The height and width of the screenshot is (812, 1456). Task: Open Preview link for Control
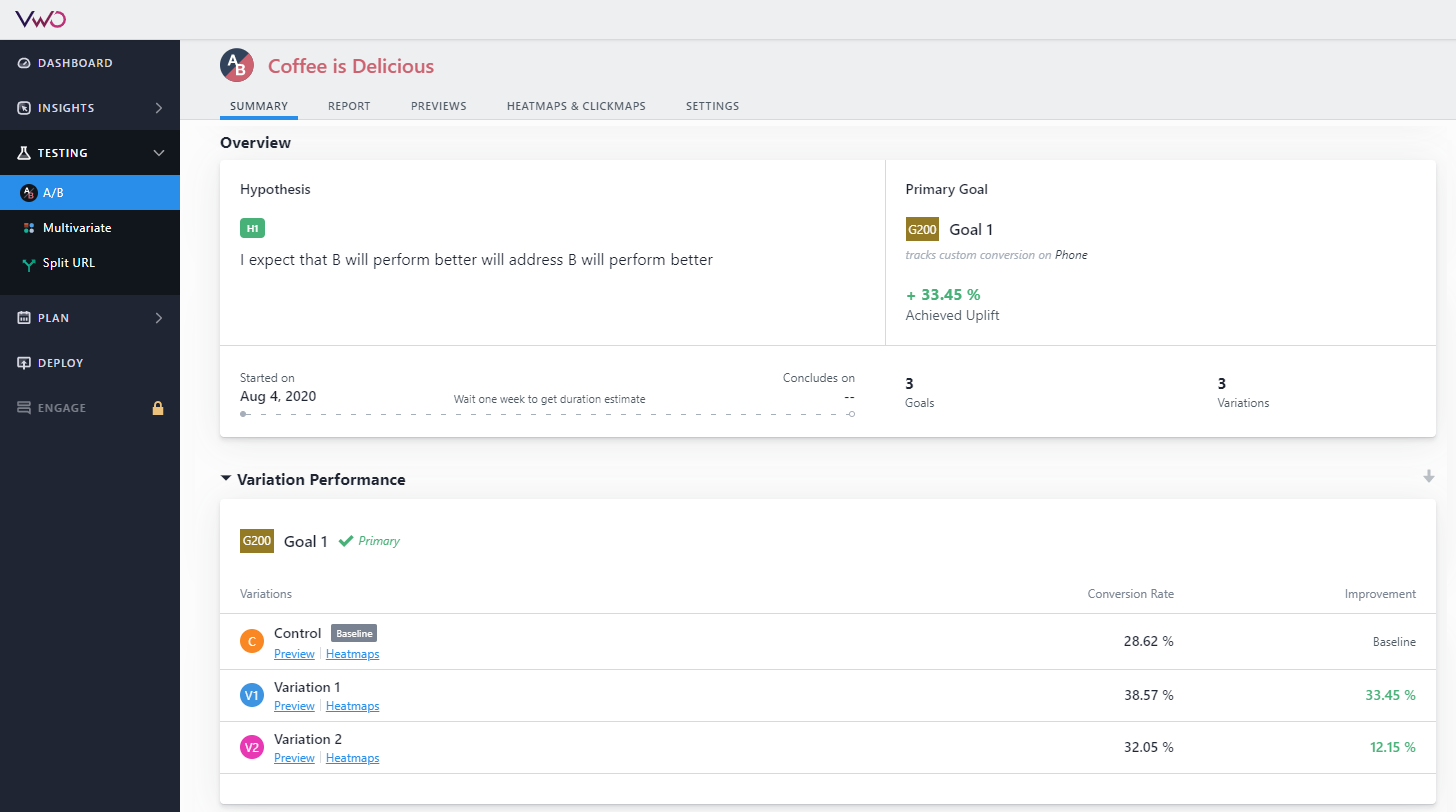294,654
